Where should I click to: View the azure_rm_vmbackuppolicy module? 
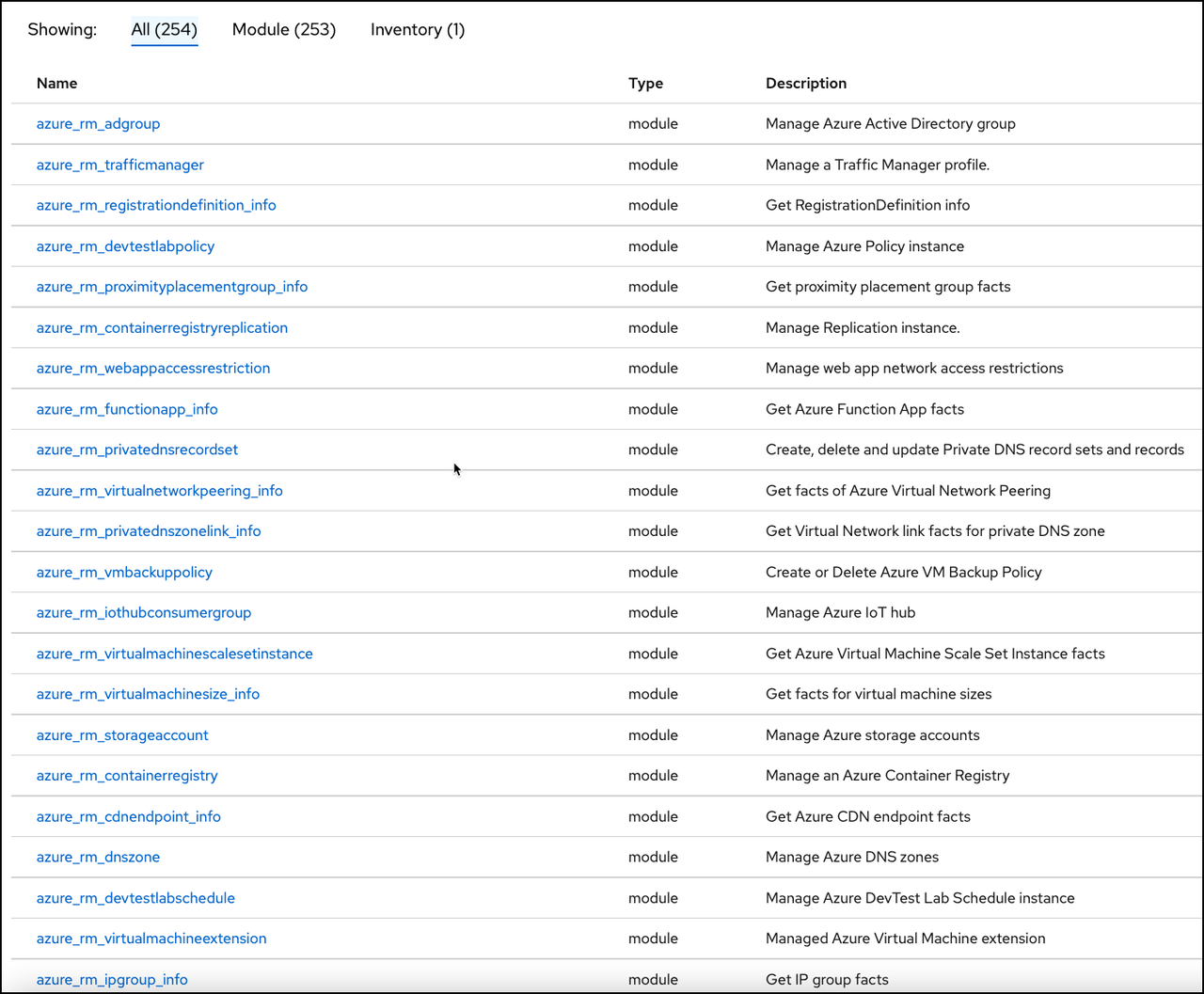point(124,572)
